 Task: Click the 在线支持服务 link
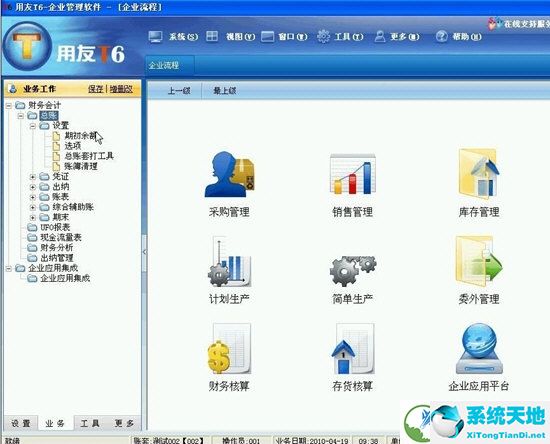(x=527, y=24)
